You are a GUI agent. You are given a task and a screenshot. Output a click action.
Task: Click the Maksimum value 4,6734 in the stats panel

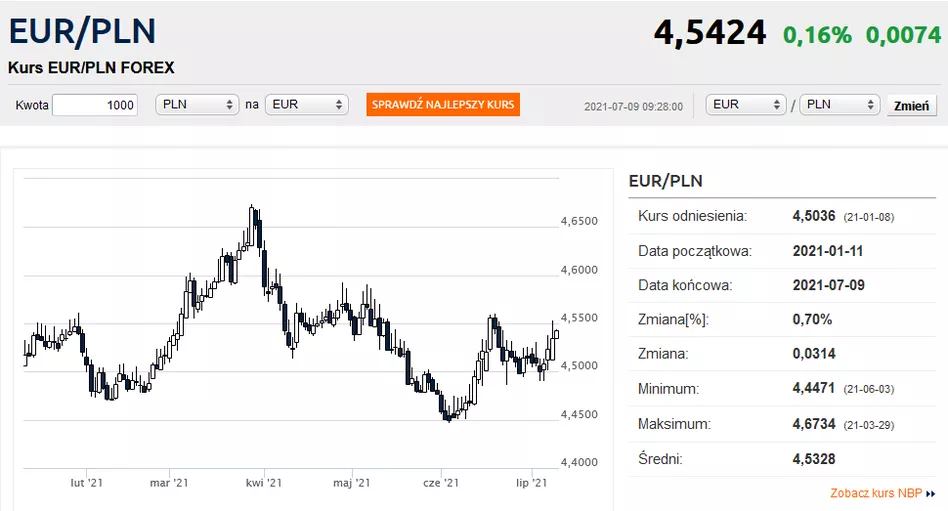[814, 424]
